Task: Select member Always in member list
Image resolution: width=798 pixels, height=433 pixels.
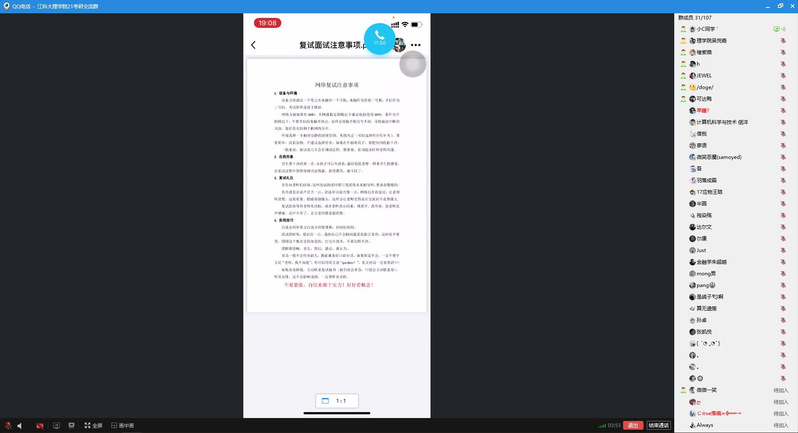Action: tap(704, 425)
